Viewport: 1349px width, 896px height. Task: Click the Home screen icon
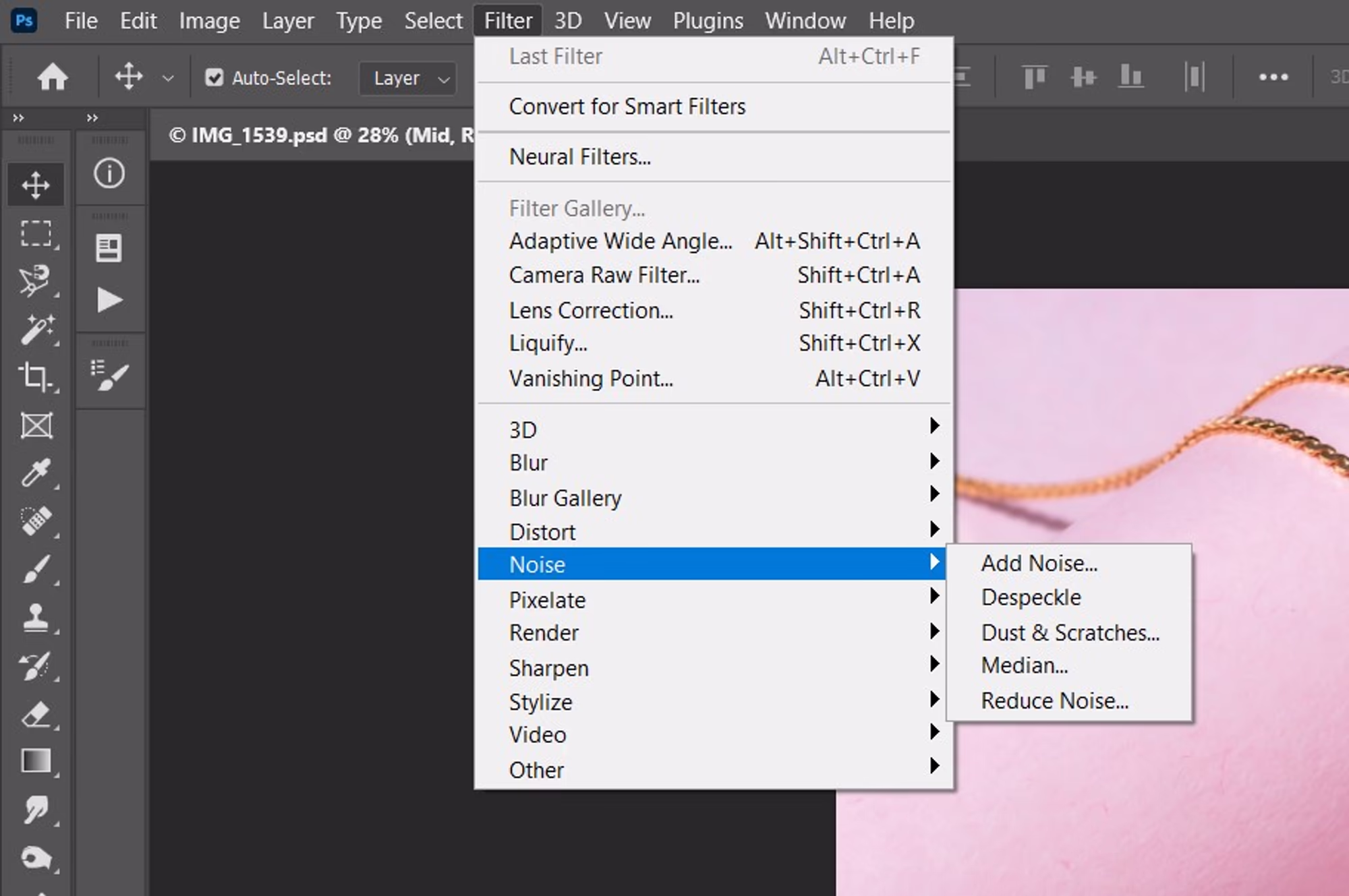coord(52,78)
